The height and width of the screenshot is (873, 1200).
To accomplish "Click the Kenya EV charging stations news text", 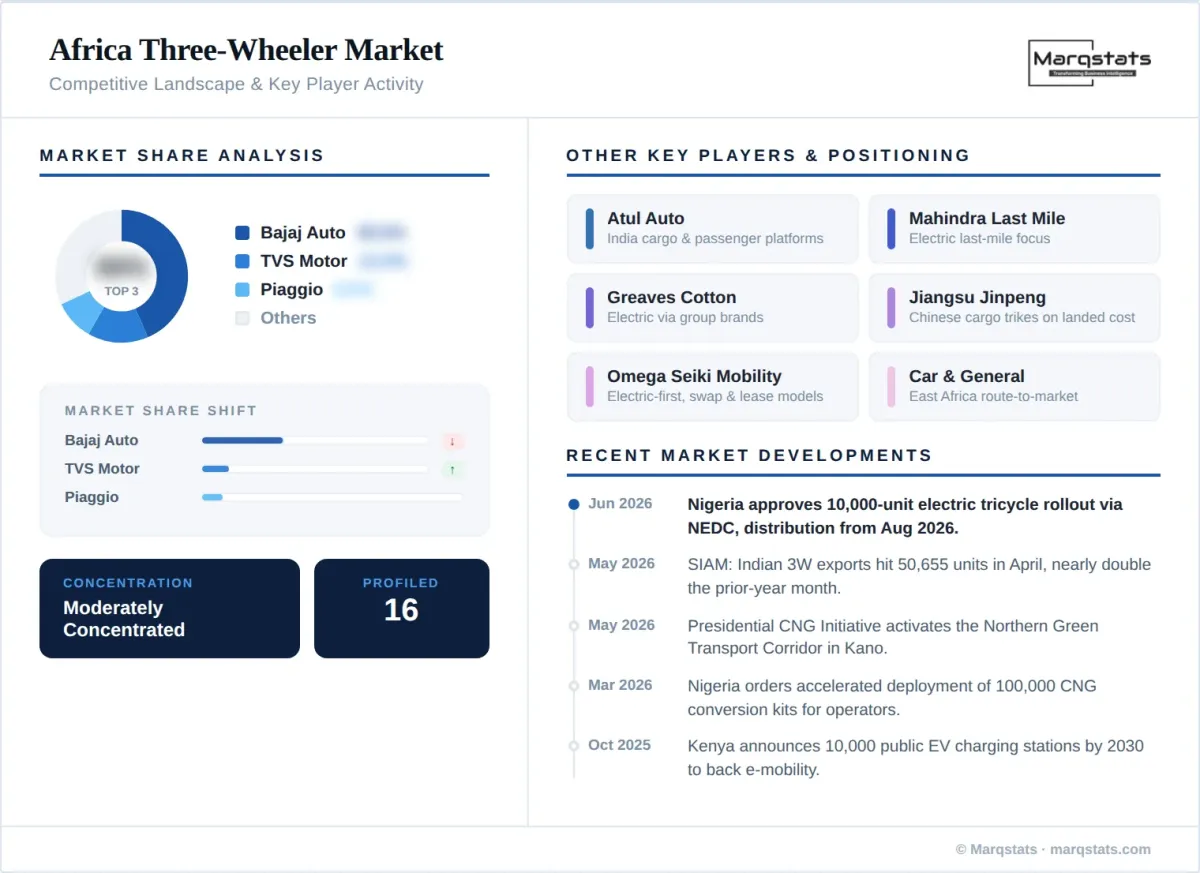I will [x=915, y=758].
